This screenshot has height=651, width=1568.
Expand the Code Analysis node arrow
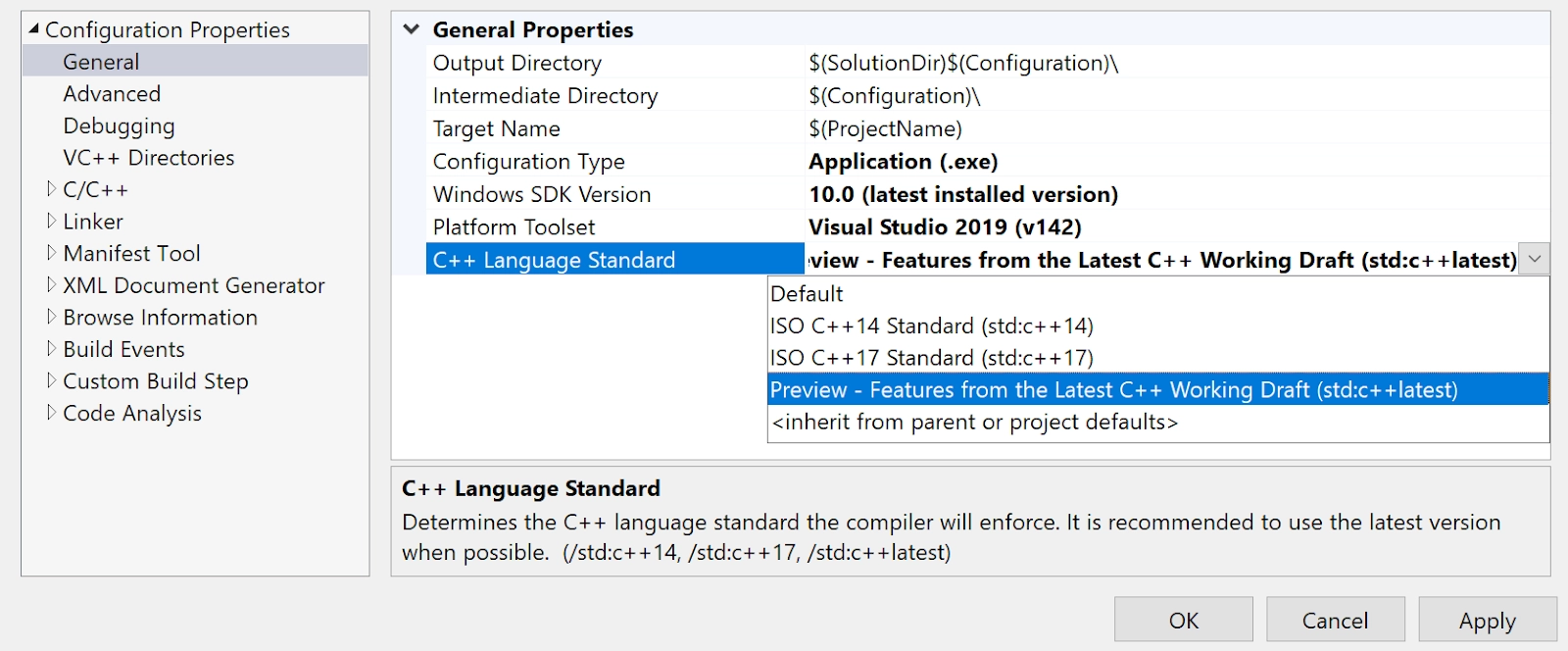tap(52, 413)
